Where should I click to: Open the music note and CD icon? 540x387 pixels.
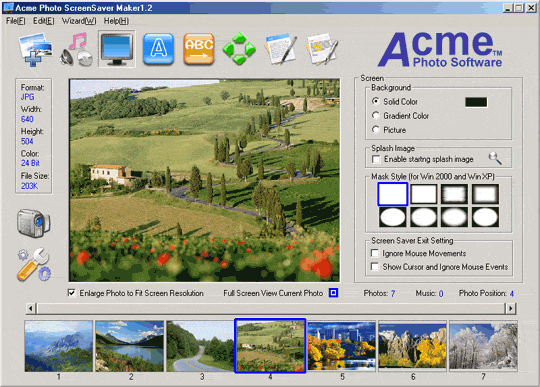pyautogui.click(x=76, y=49)
